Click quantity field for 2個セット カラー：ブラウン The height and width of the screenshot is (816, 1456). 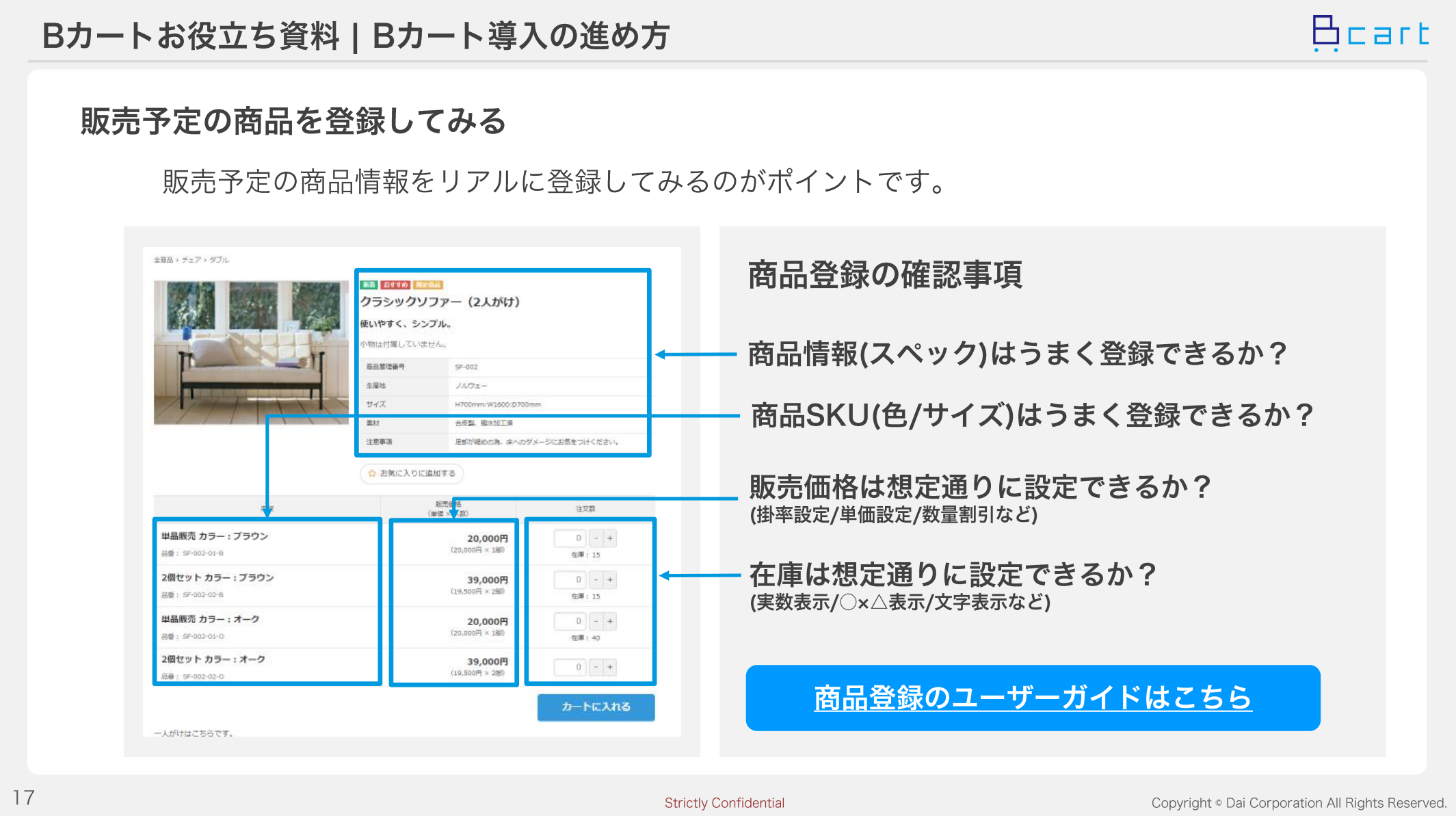click(570, 580)
